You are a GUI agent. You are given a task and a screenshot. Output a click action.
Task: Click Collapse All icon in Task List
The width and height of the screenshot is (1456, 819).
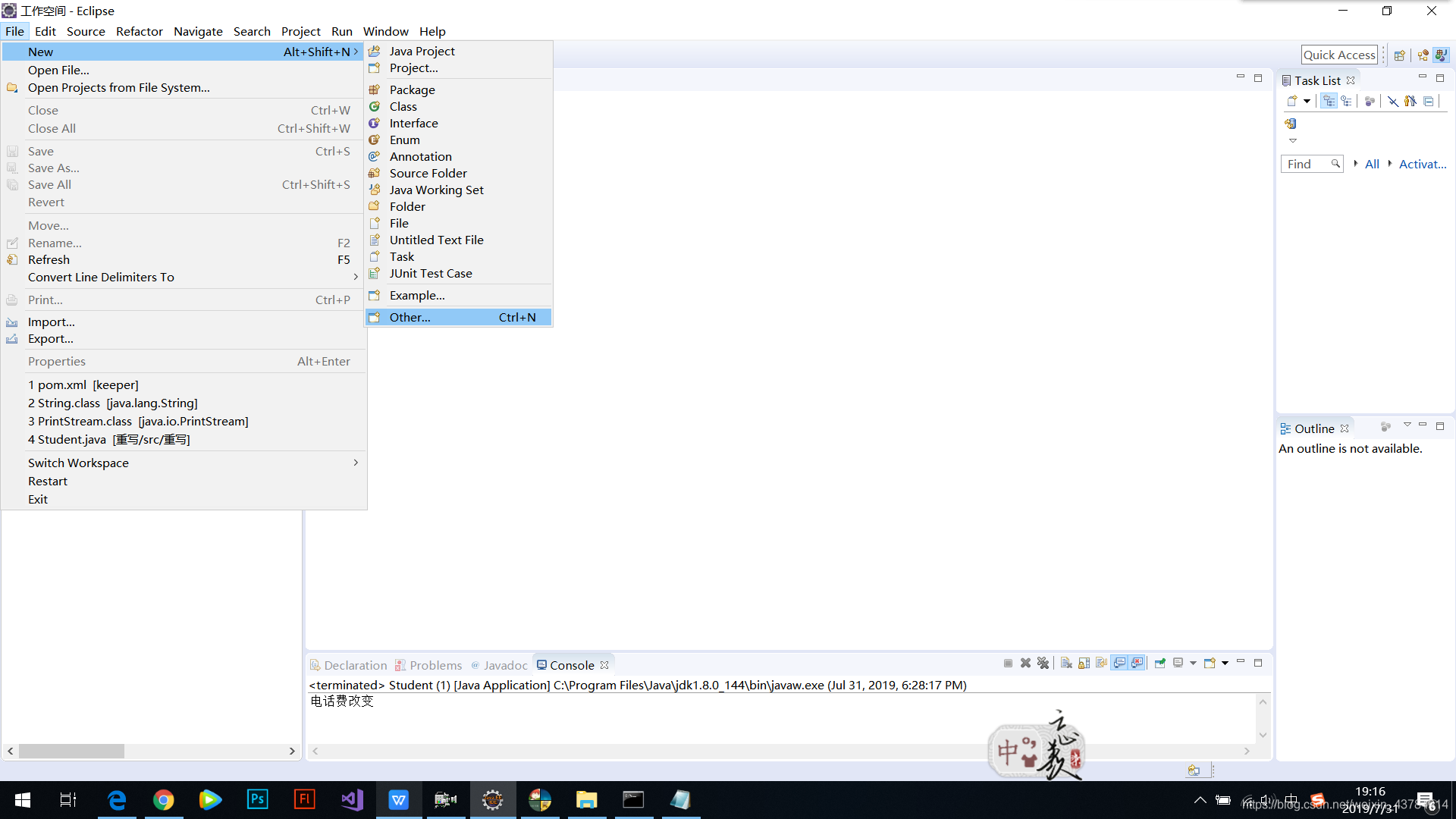click(1429, 101)
